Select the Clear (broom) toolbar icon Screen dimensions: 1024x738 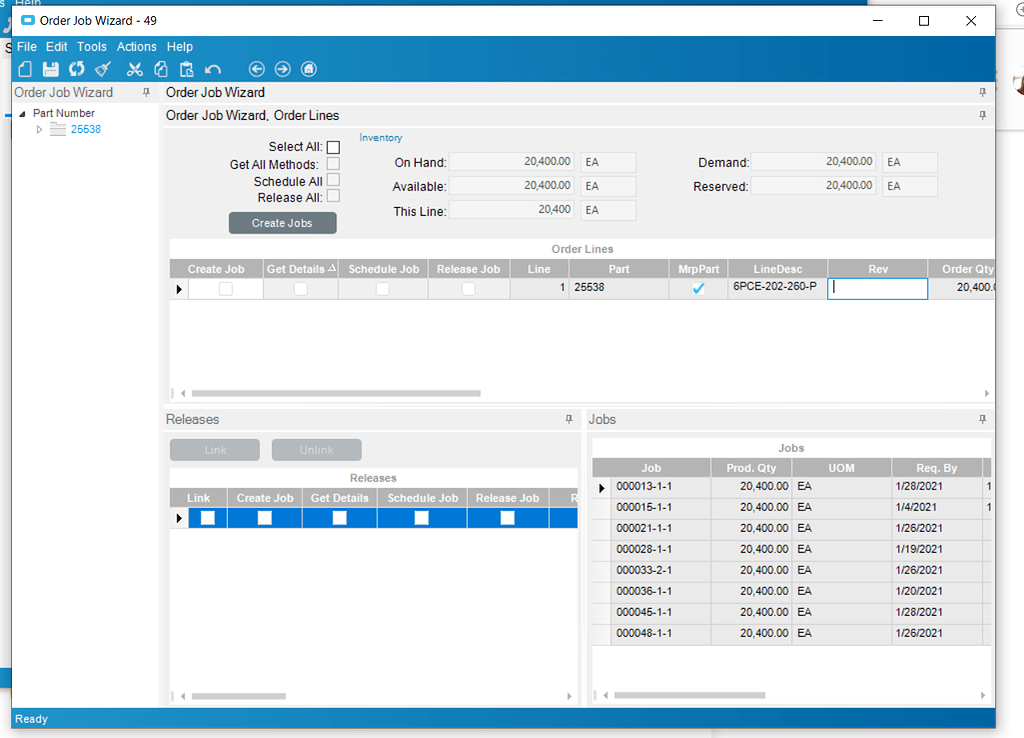(102, 68)
